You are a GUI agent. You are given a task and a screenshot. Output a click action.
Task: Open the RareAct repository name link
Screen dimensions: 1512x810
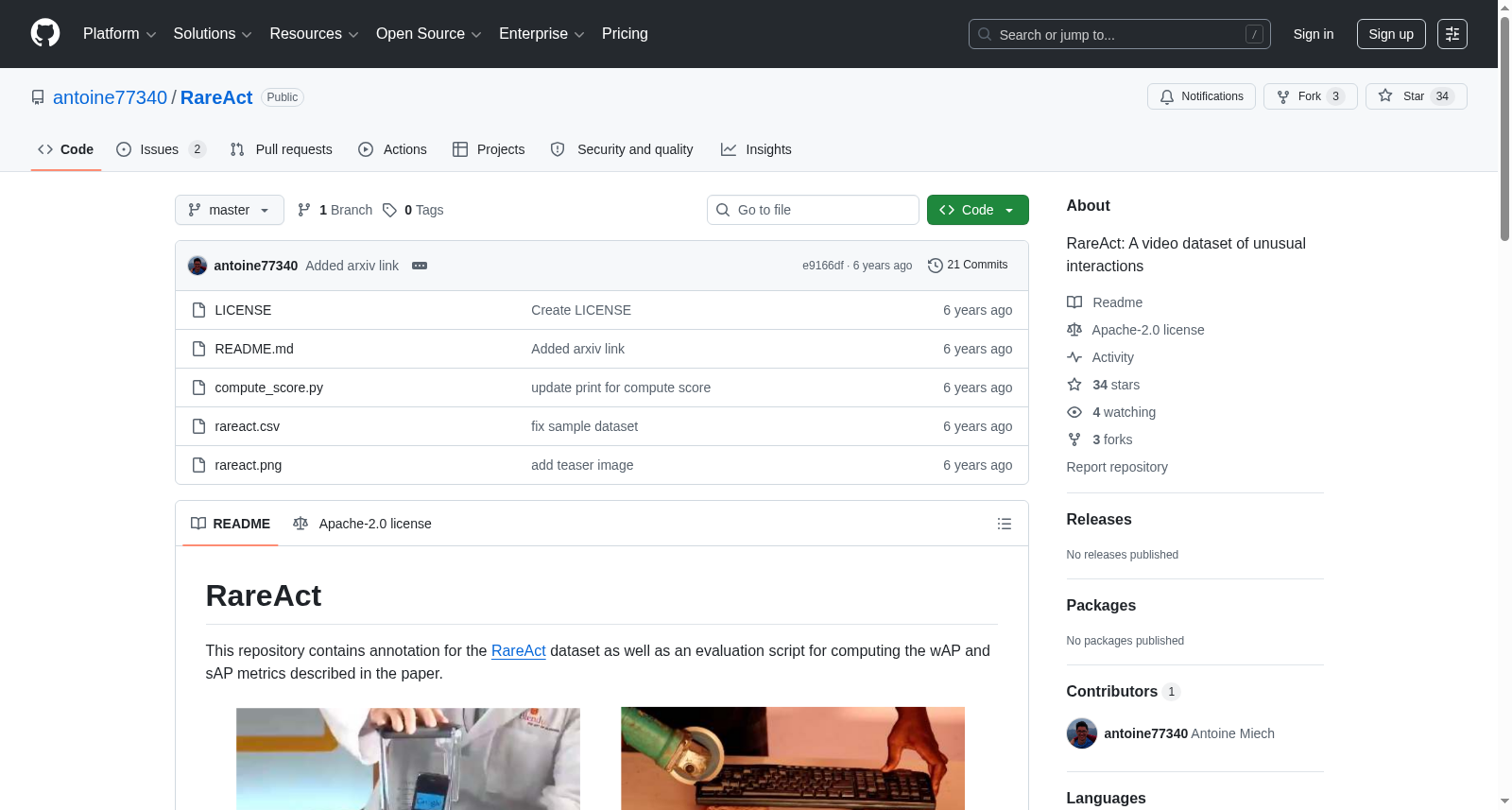[216, 97]
